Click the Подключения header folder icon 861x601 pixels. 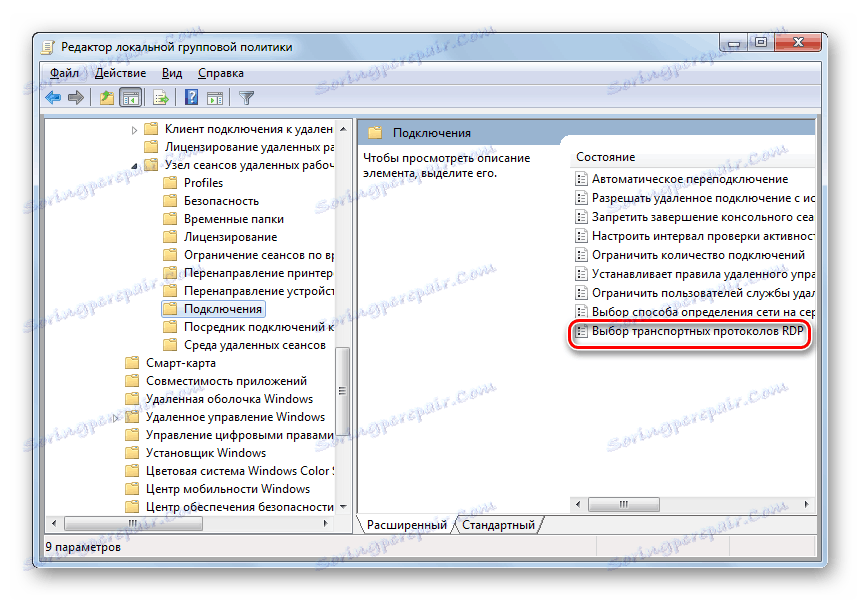pyautogui.click(x=375, y=133)
